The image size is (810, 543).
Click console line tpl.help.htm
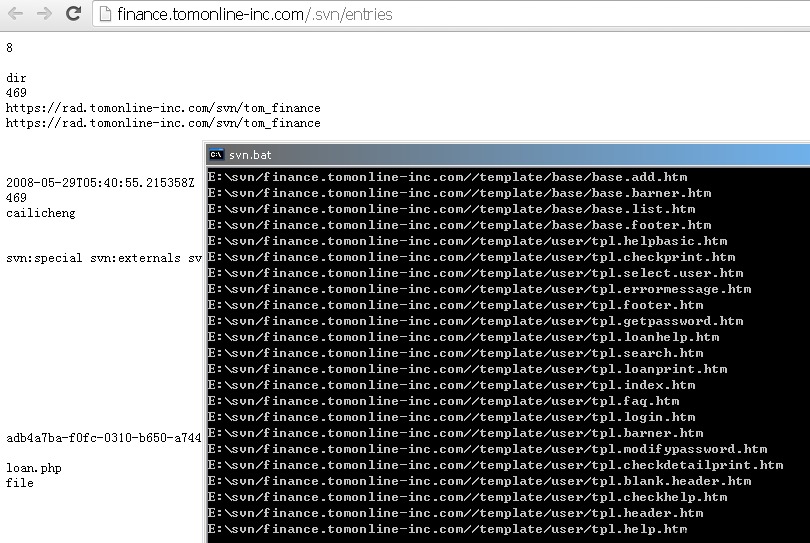click(447, 530)
